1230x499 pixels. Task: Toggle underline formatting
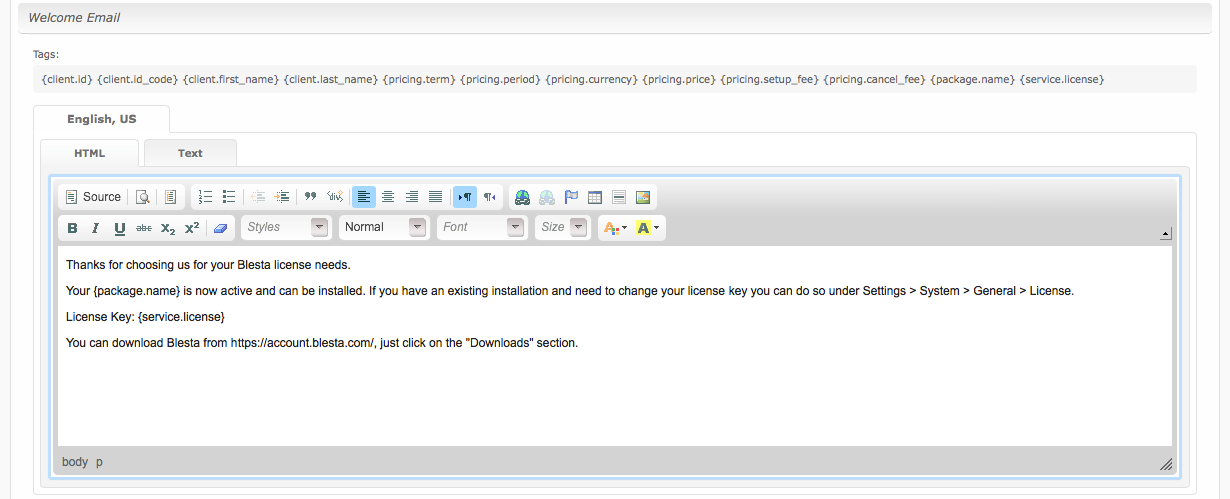(120, 228)
